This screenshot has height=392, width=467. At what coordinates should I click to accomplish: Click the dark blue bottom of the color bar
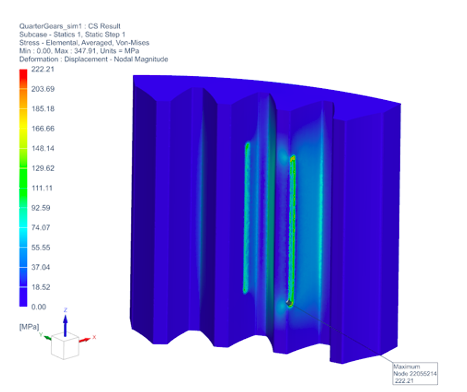(x=23, y=297)
